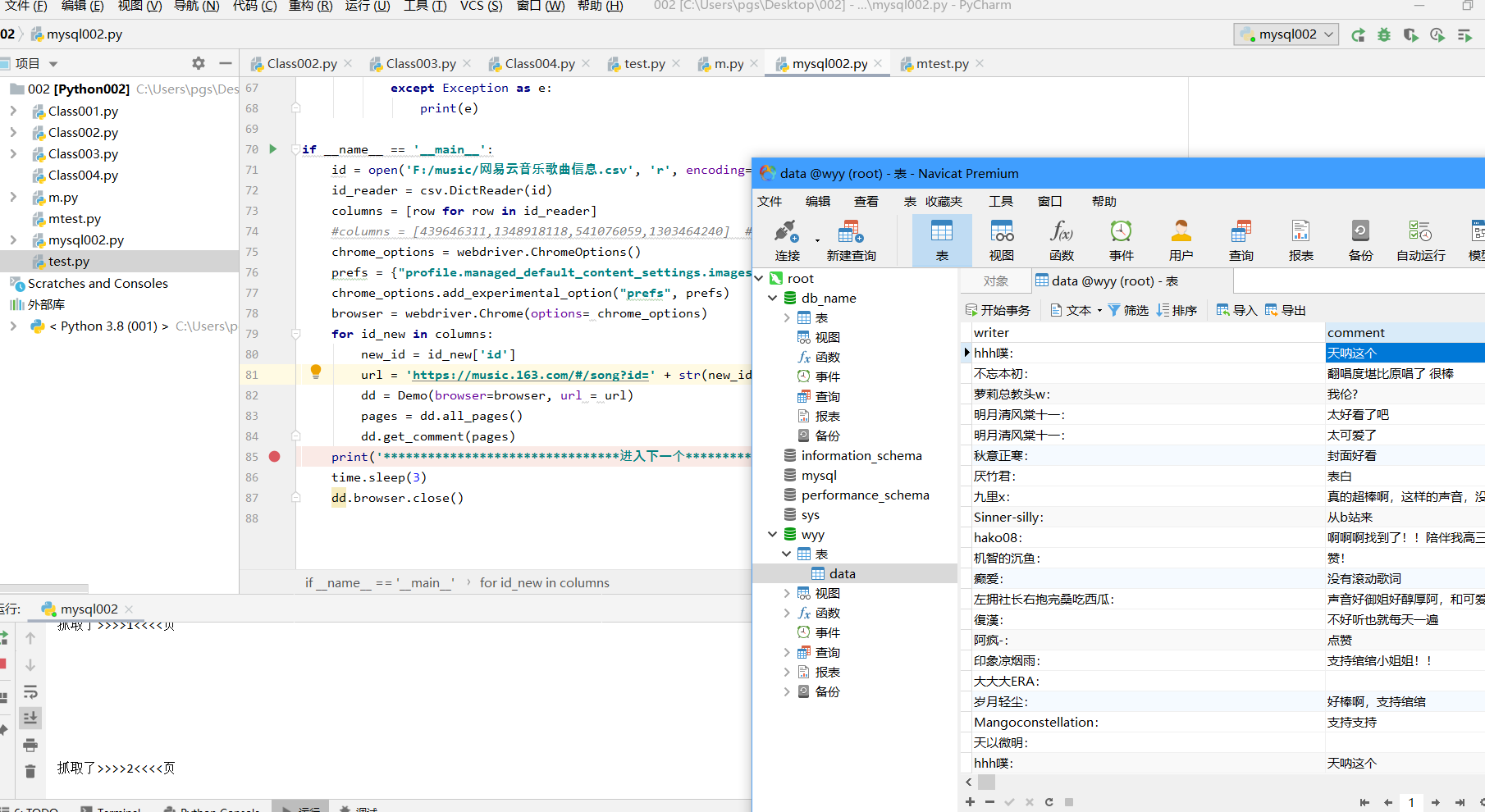Open the 工具 menu in Navicat
This screenshot has height=812, width=1485.
coord(1000,202)
